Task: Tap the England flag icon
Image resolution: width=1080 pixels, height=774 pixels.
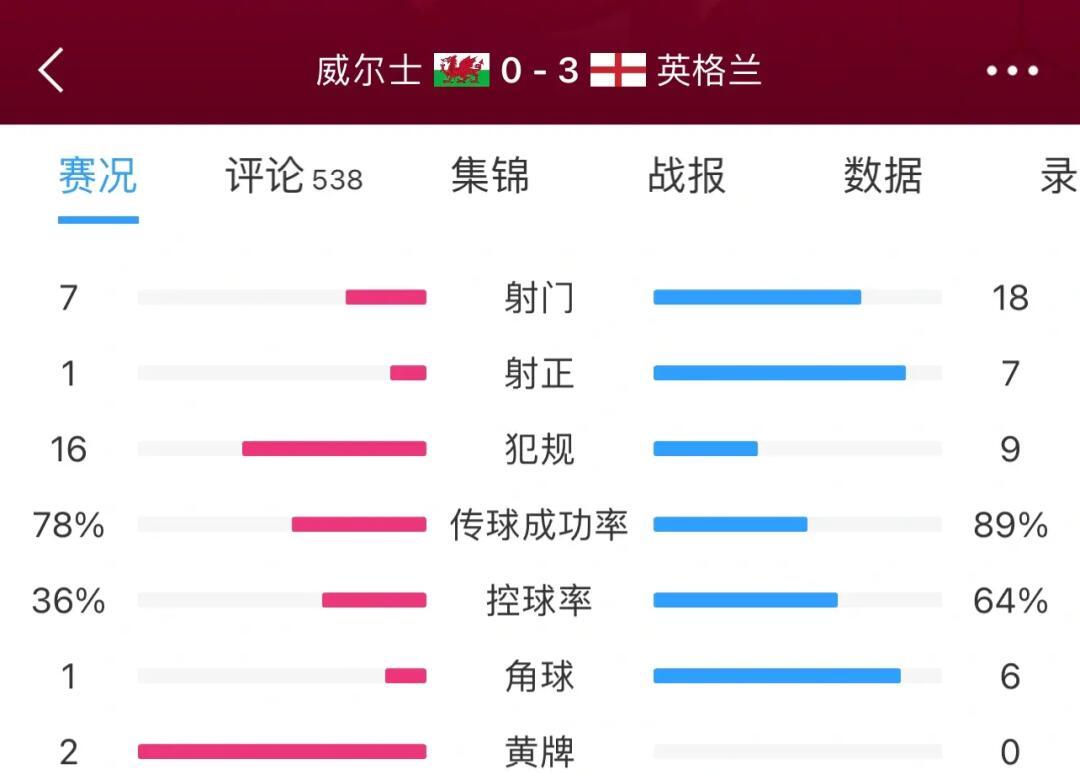Action: [x=618, y=70]
